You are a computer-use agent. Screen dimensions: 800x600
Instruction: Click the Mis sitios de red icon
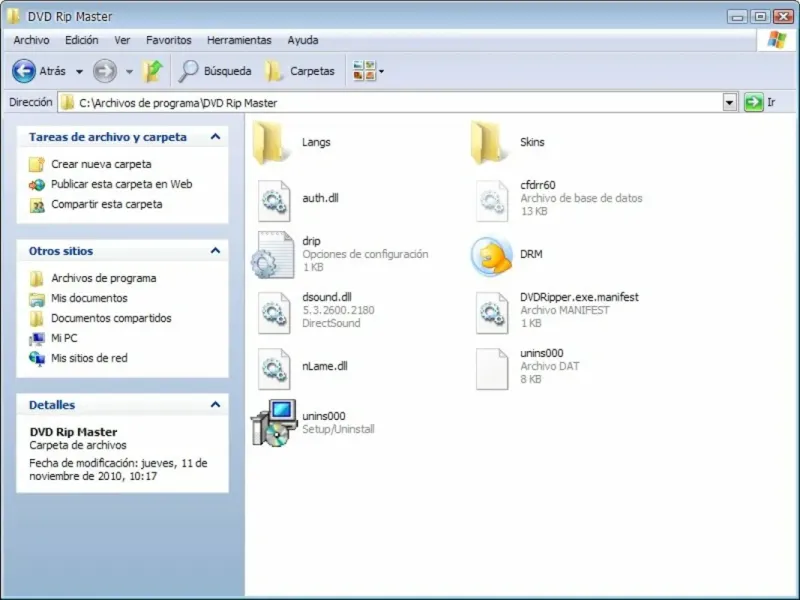point(37,359)
